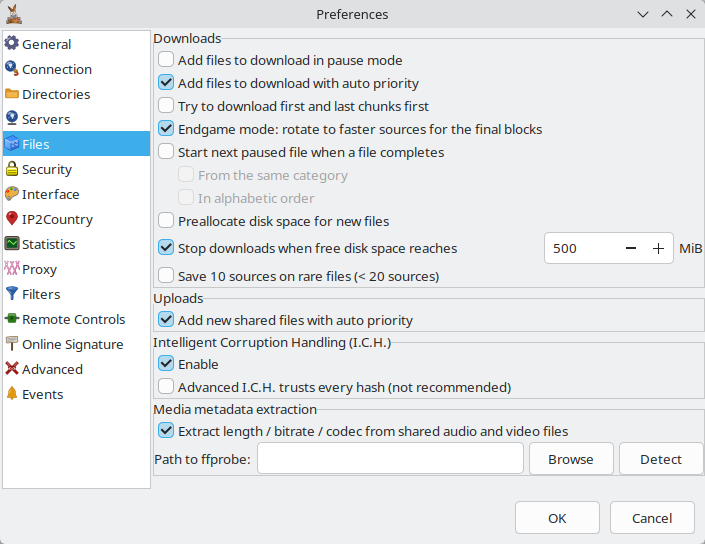Click the Online Signature icon
Screen dimensions: 705x544
(12, 343)
